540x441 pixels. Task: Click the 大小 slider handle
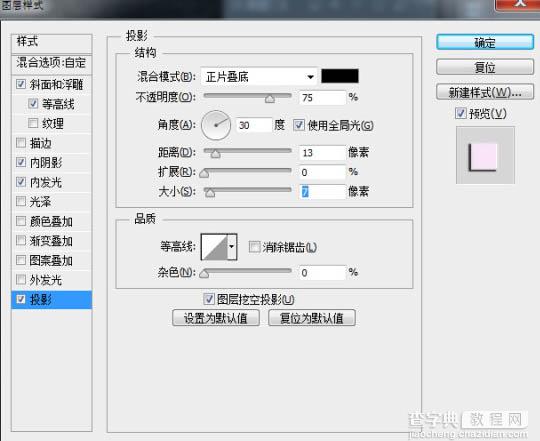pyautogui.click(x=210, y=193)
